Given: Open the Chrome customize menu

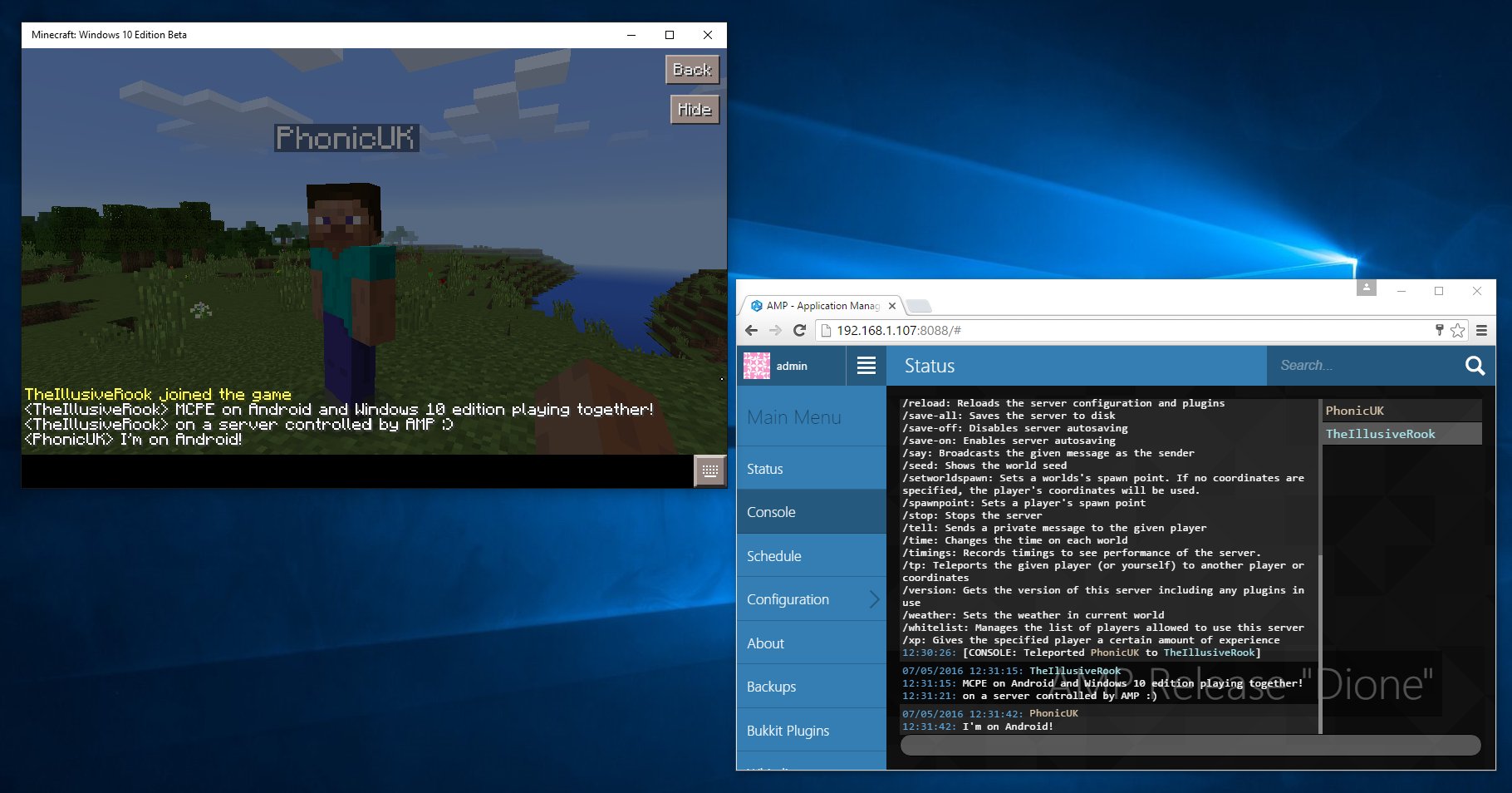Looking at the screenshot, I should pyautogui.click(x=1481, y=331).
